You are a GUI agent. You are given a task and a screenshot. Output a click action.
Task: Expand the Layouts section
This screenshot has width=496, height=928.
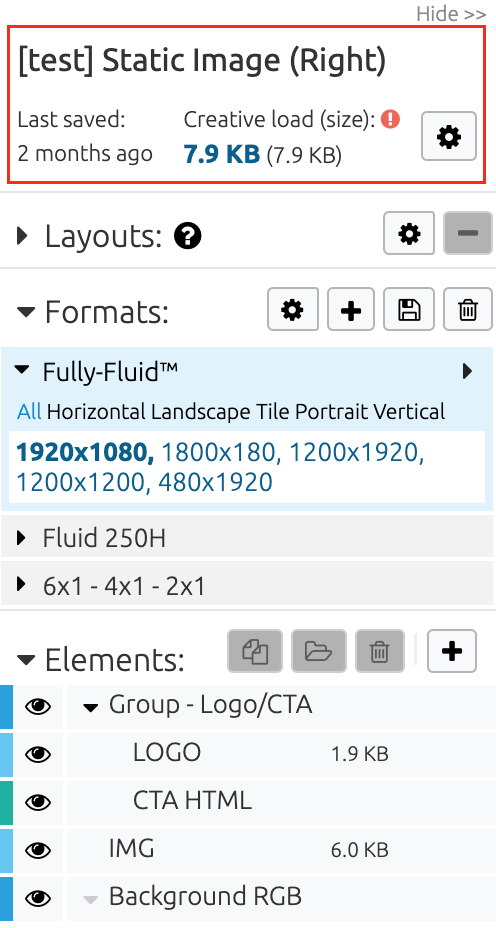[22, 236]
